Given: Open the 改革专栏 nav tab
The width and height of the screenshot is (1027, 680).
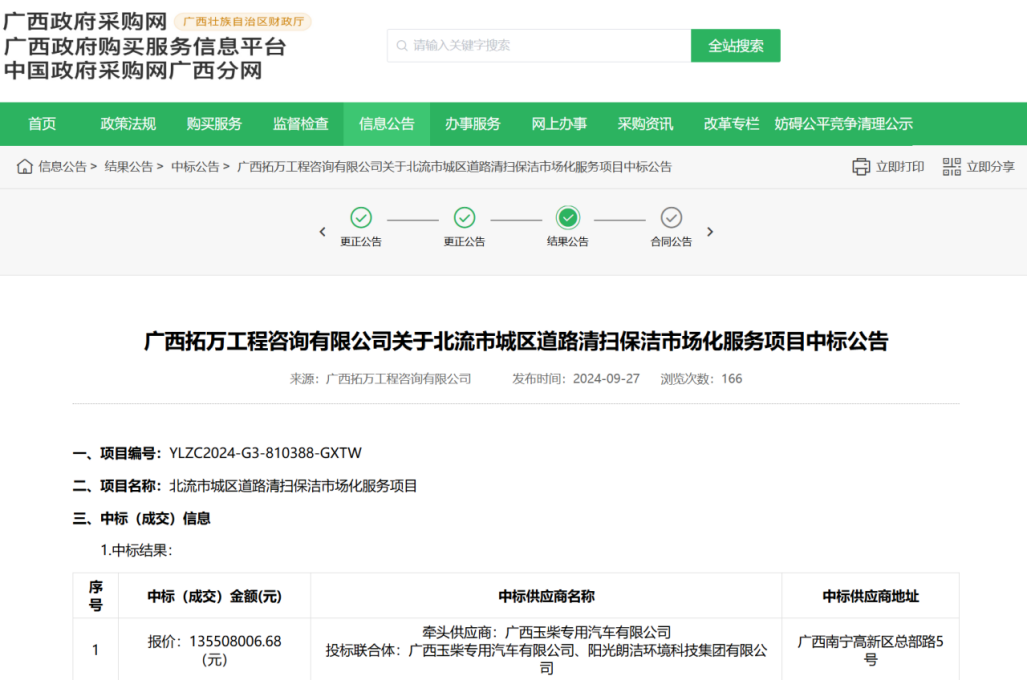Looking at the screenshot, I should [x=731, y=124].
